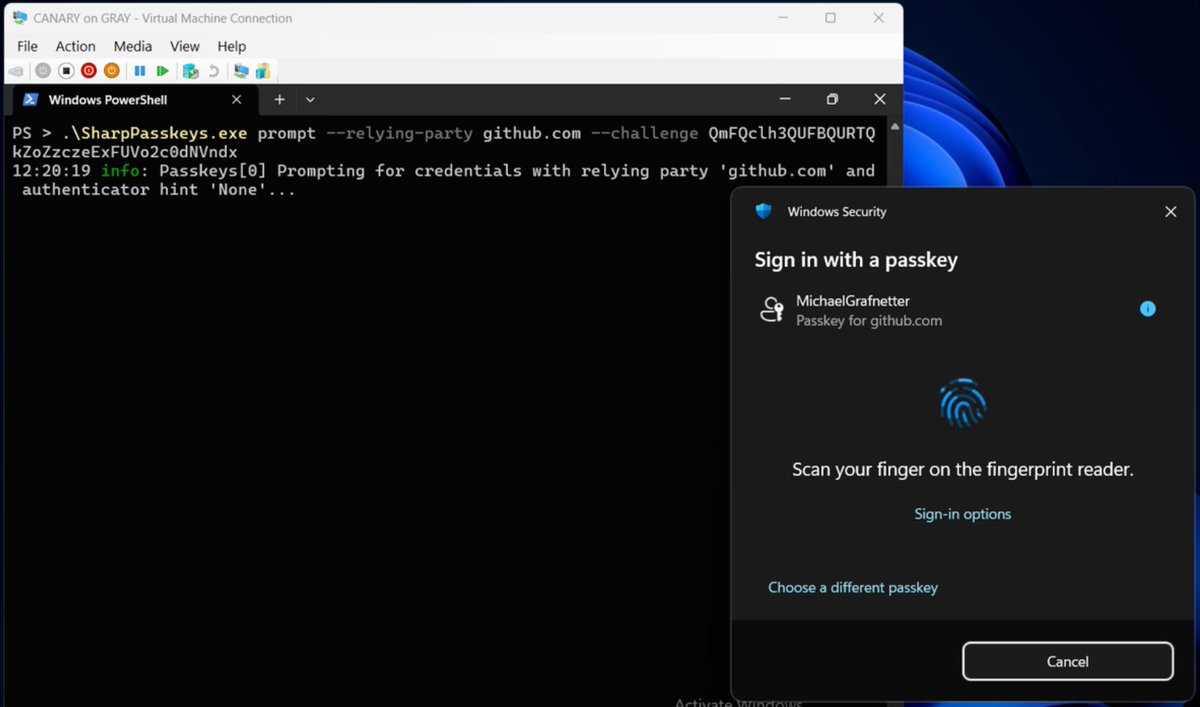Click the terminal vertical scrollbar up arrow

895,127
